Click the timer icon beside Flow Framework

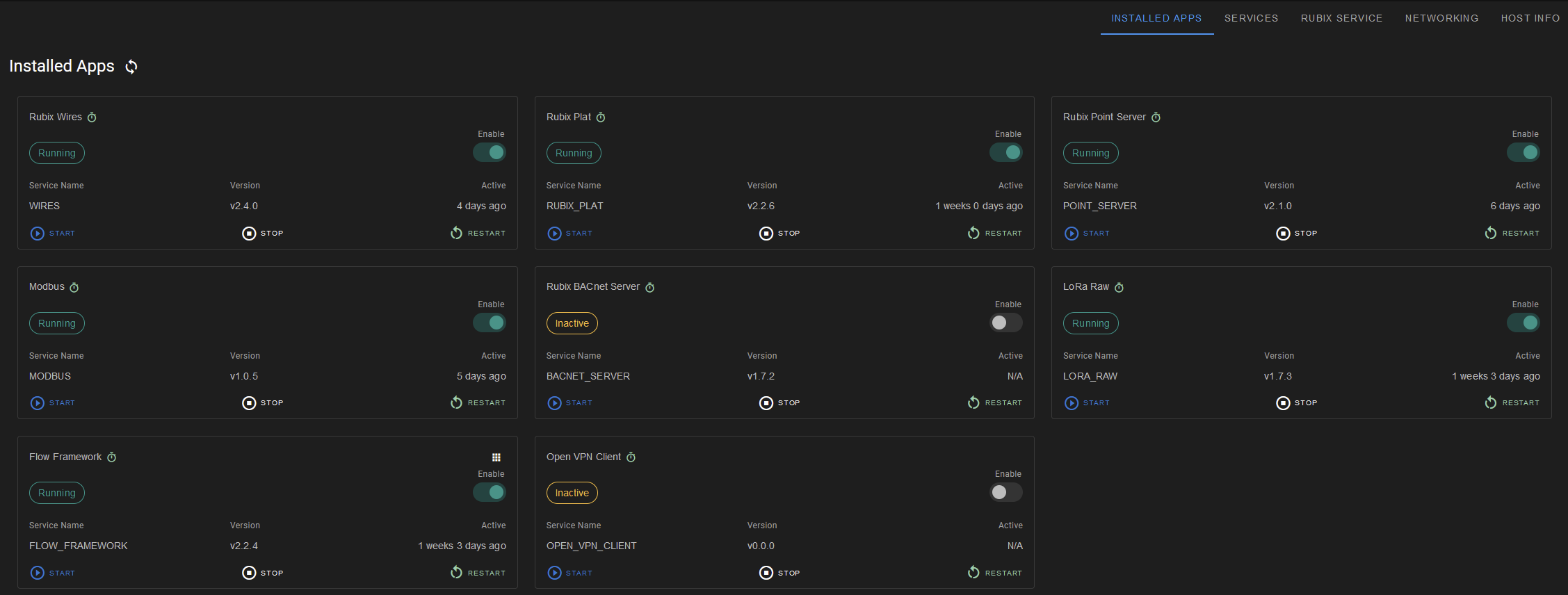click(111, 457)
